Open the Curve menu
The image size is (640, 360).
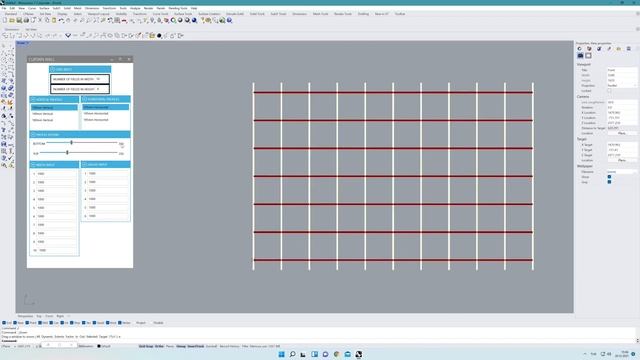[x=32, y=8]
